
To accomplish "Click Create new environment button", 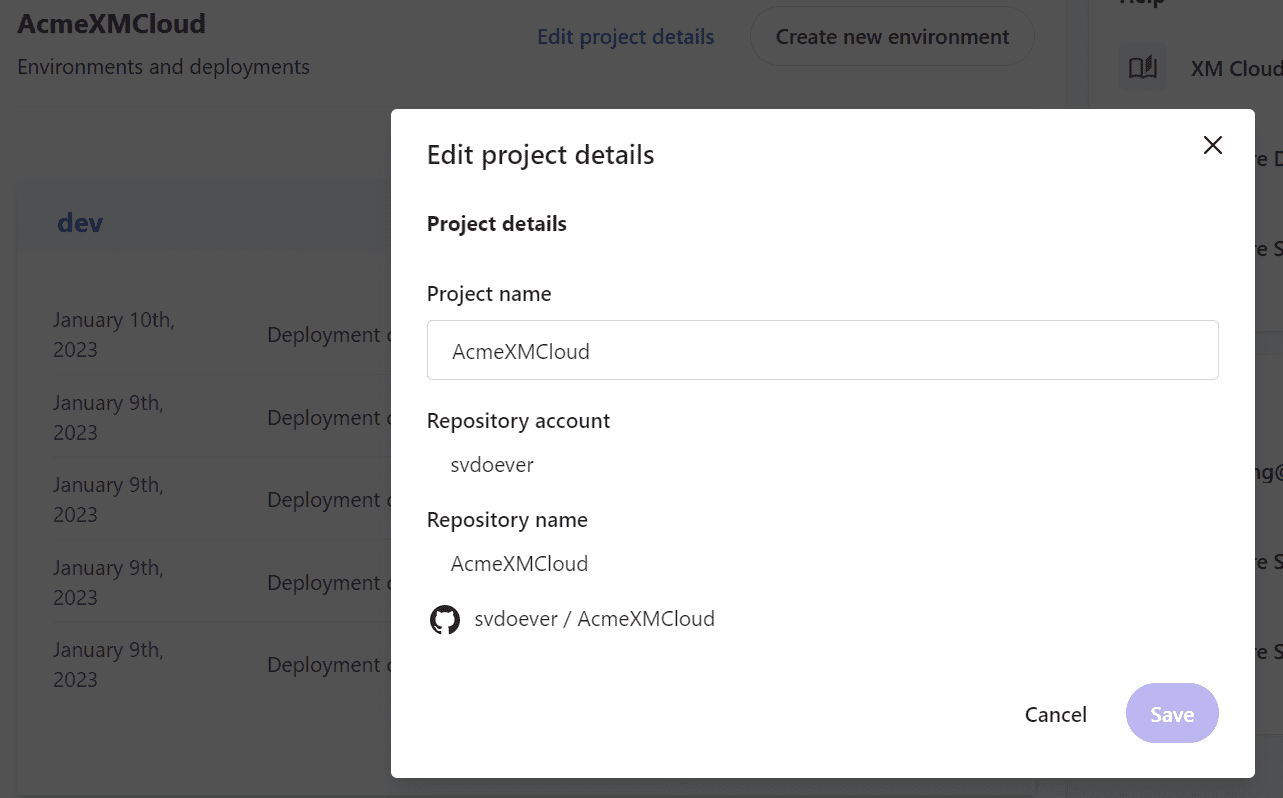I will (x=892, y=37).
